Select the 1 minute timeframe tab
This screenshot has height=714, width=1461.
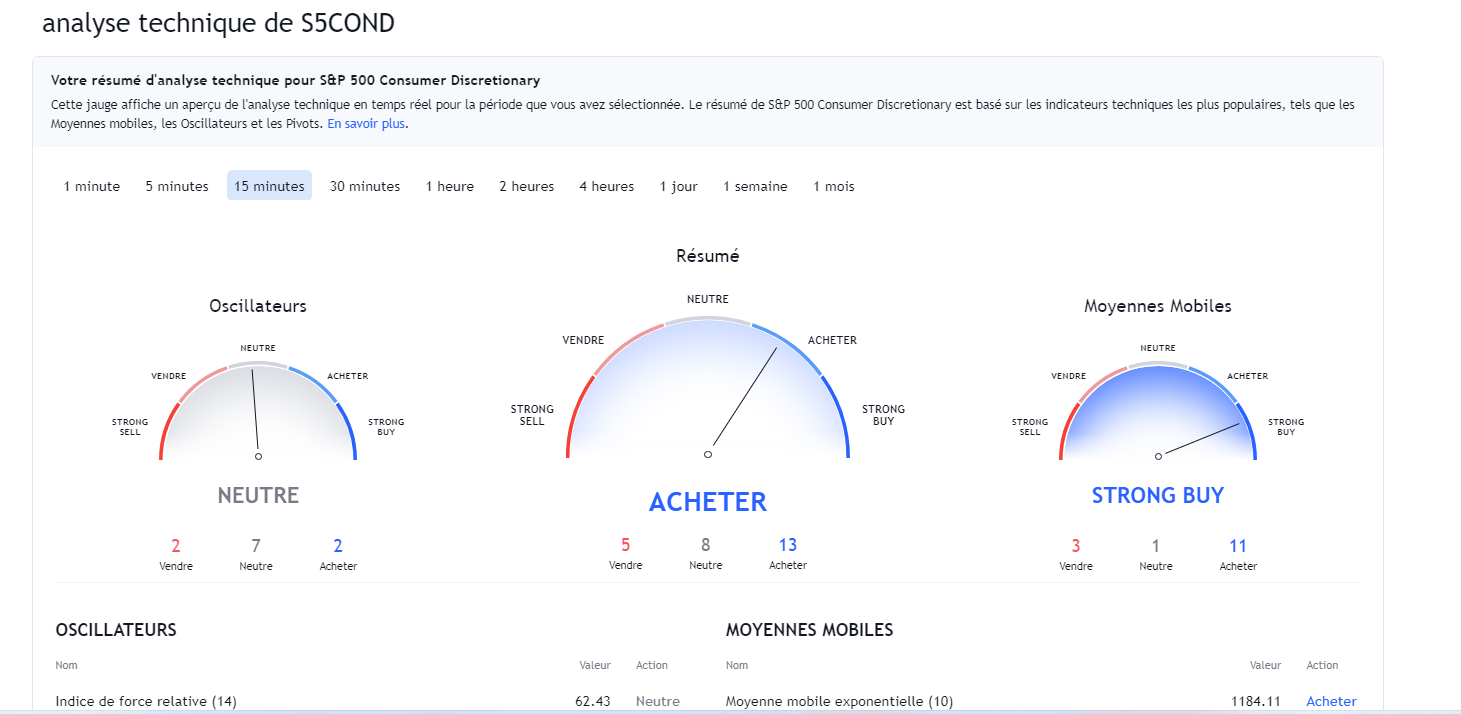[92, 186]
